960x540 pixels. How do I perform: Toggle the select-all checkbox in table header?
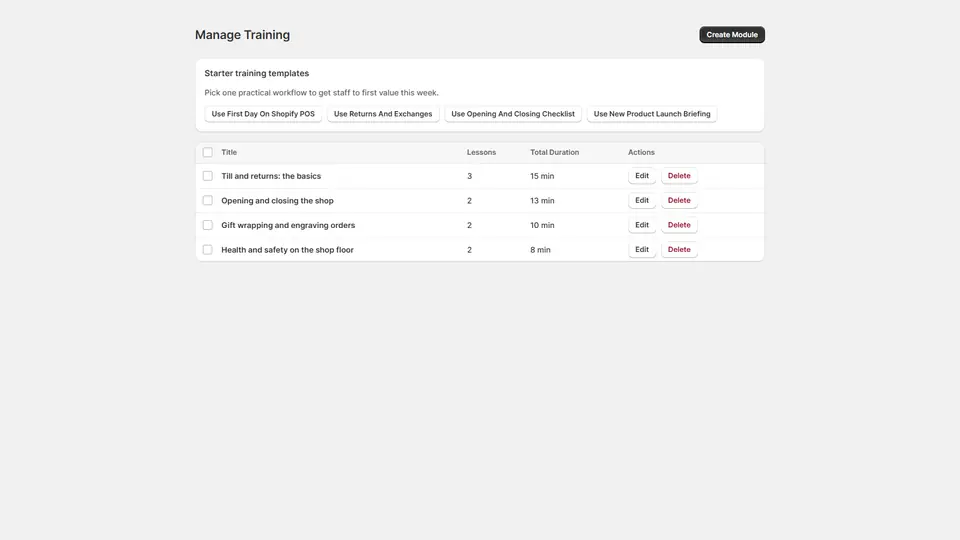[x=208, y=152]
